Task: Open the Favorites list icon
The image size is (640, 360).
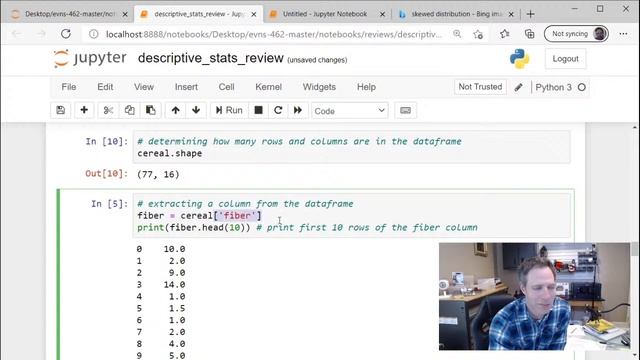Action: 505,34
